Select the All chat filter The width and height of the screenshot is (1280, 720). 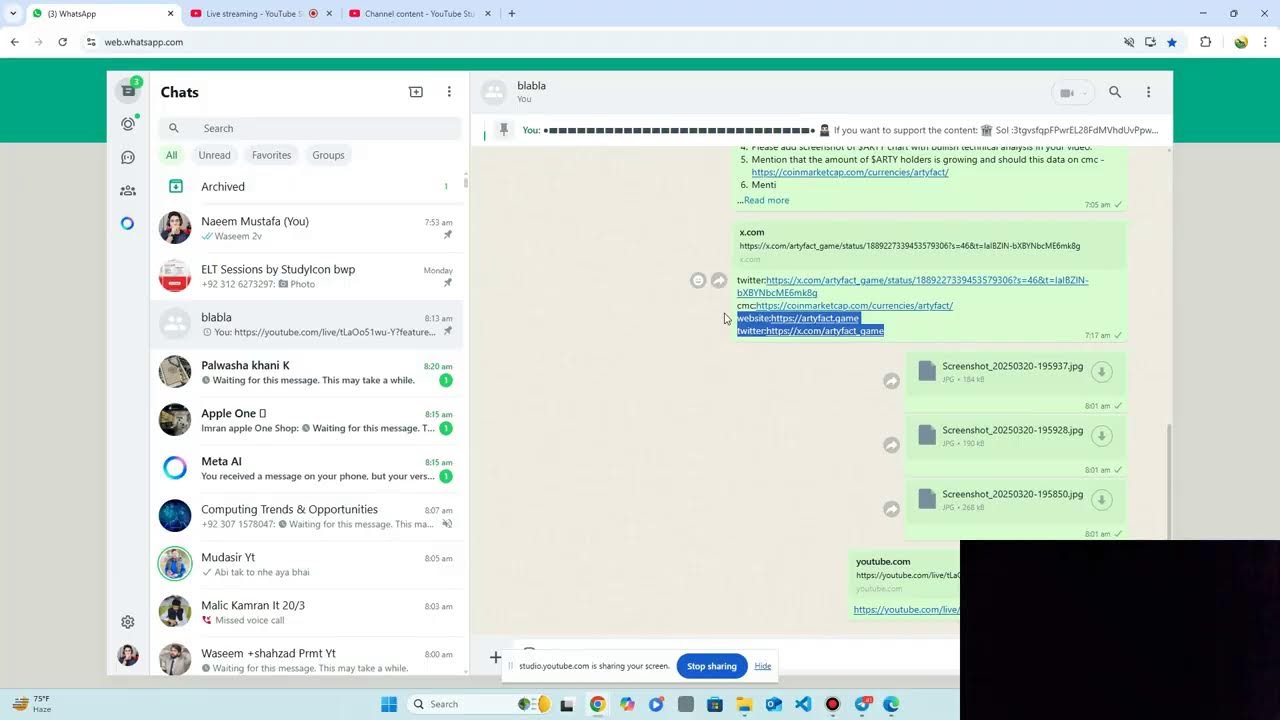pos(172,155)
